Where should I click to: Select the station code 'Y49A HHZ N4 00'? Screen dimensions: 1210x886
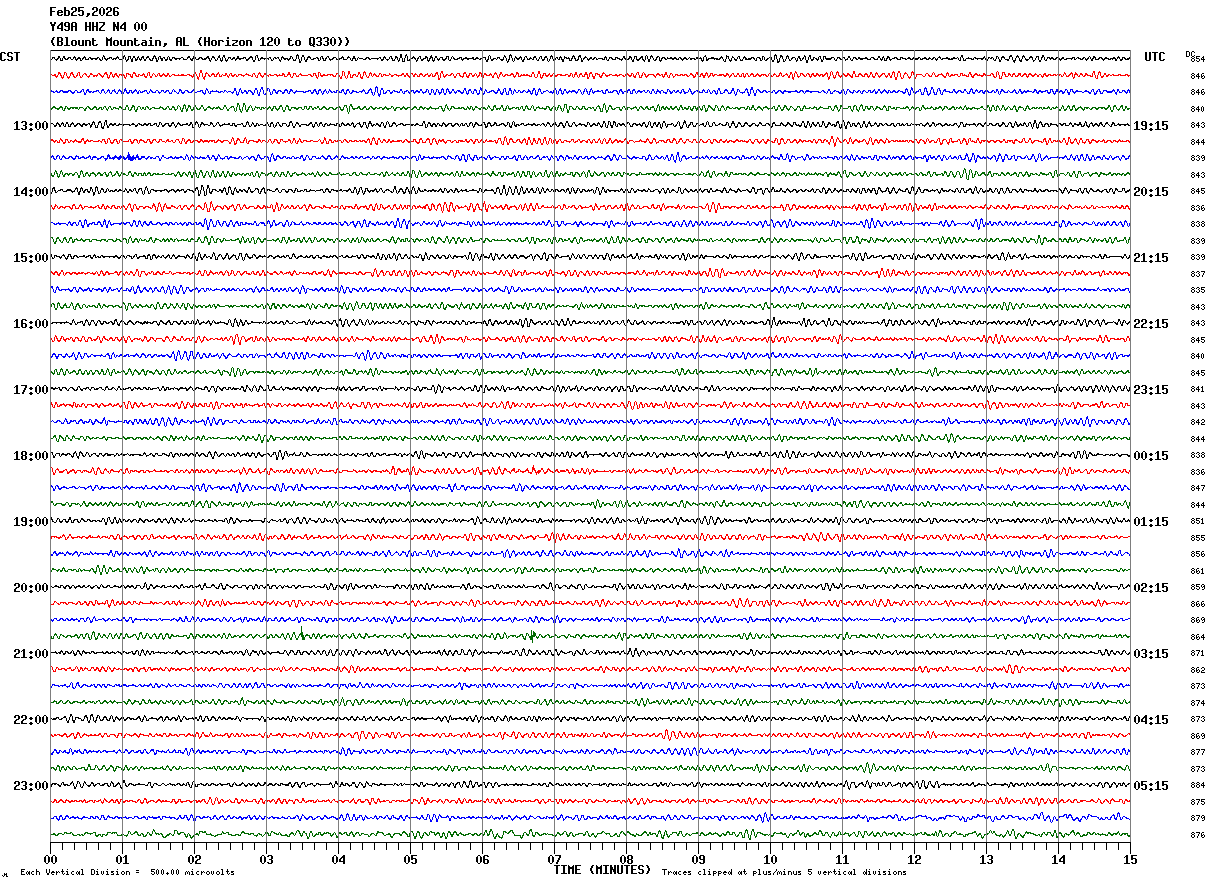pos(98,27)
